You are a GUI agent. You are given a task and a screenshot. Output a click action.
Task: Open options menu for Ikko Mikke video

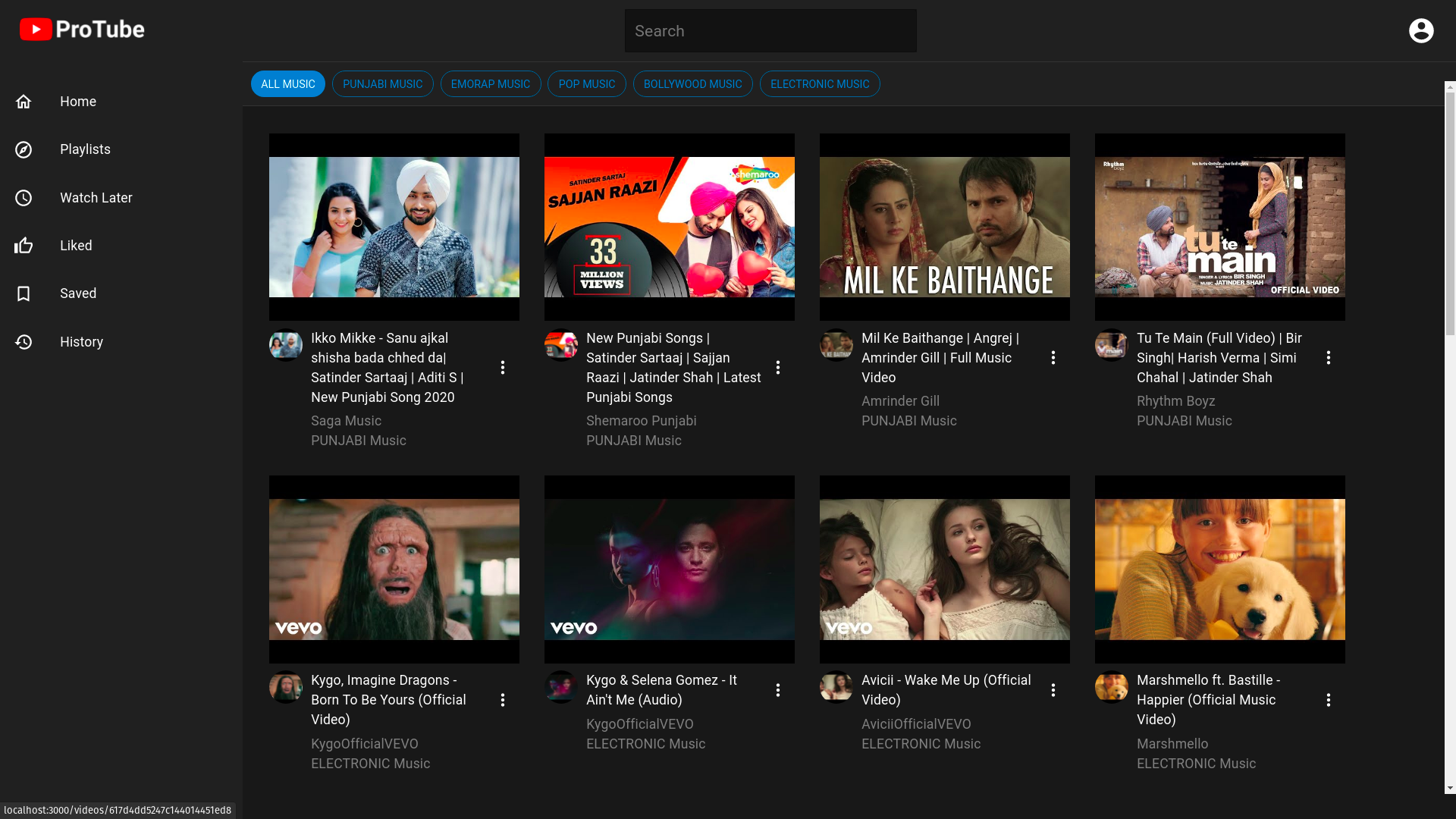pos(503,368)
